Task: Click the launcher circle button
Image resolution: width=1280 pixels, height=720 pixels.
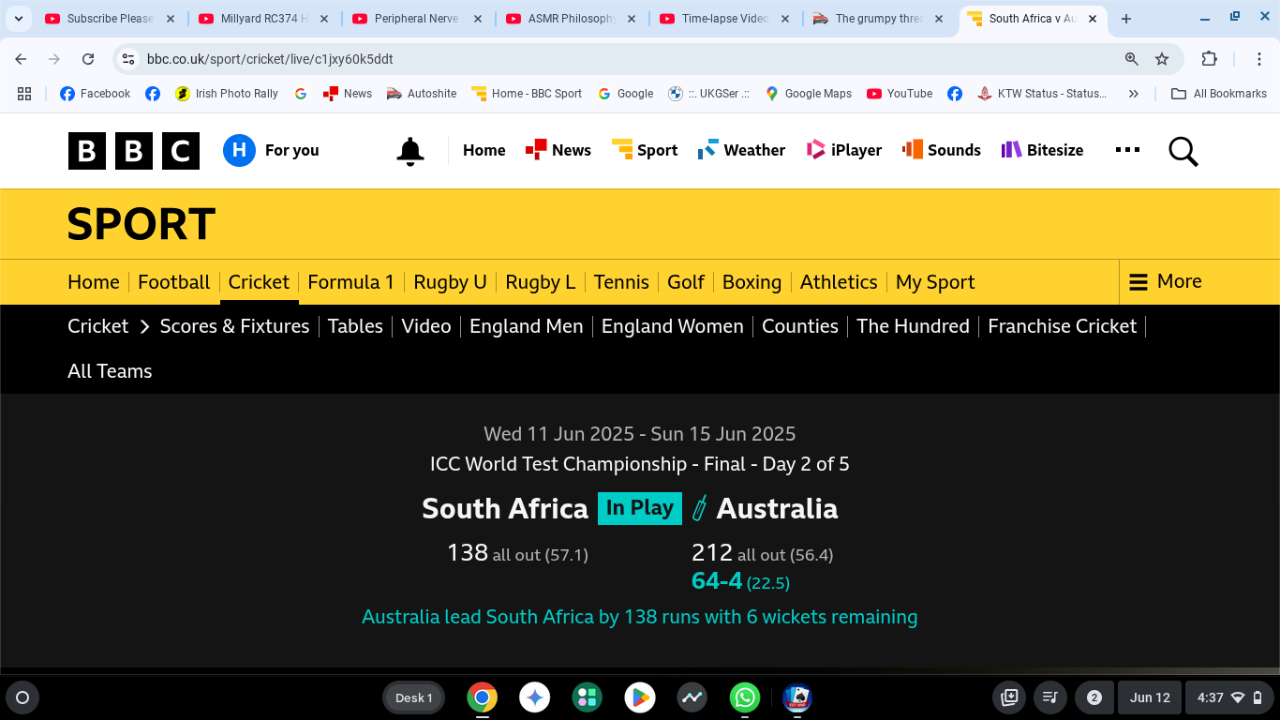Action: pos(22,697)
